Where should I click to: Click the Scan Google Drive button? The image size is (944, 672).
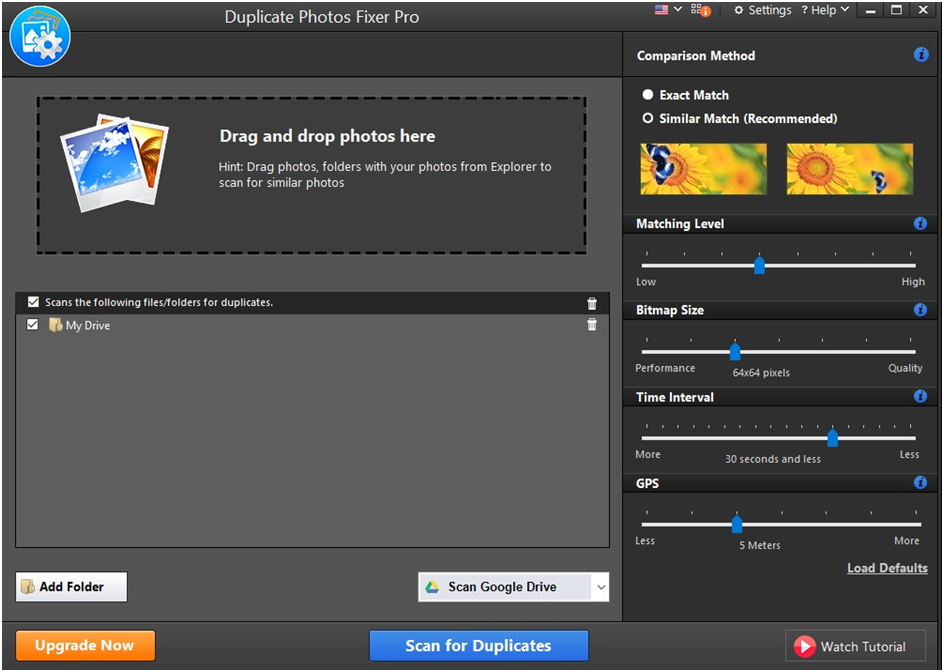coord(505,587)
